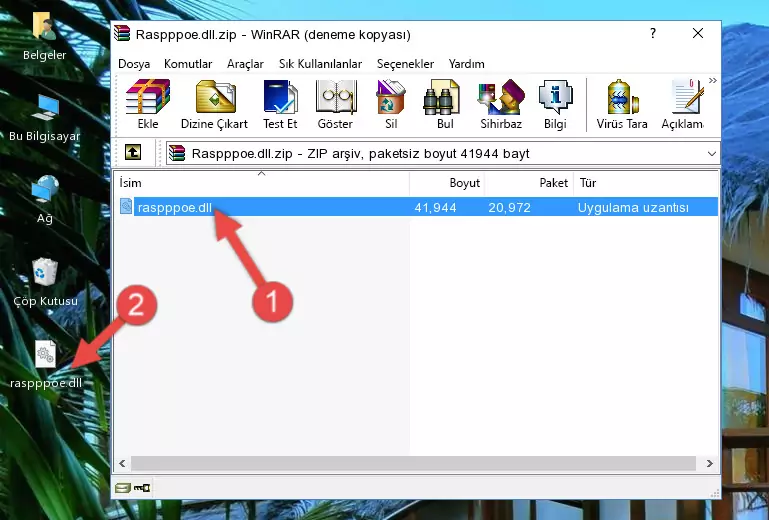Click horizontal scrollbar left arrow
This screenshot has height=520, width=769.
pyautogui.click(x=122, y=463)
